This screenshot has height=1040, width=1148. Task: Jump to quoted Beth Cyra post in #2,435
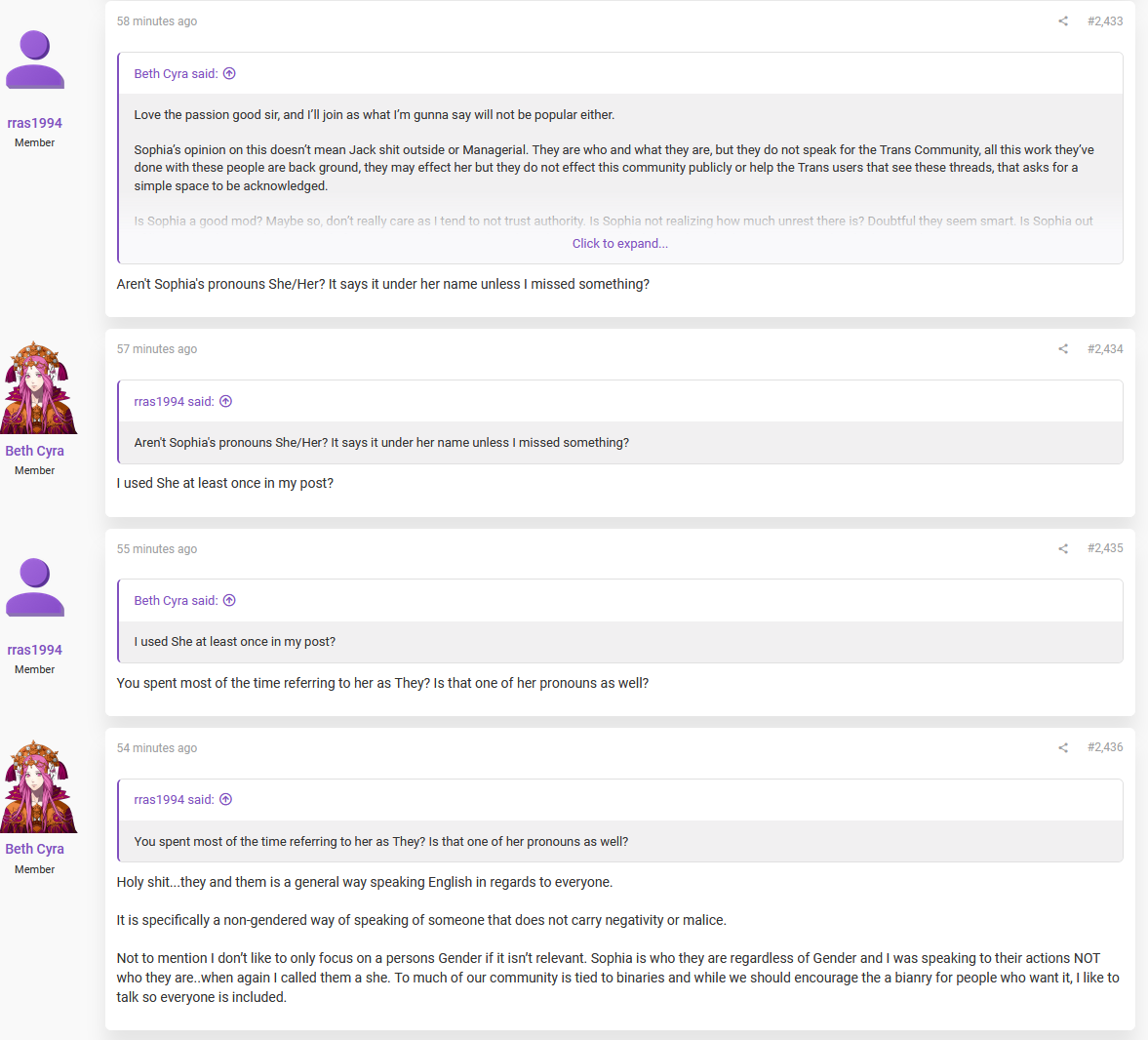229,601
